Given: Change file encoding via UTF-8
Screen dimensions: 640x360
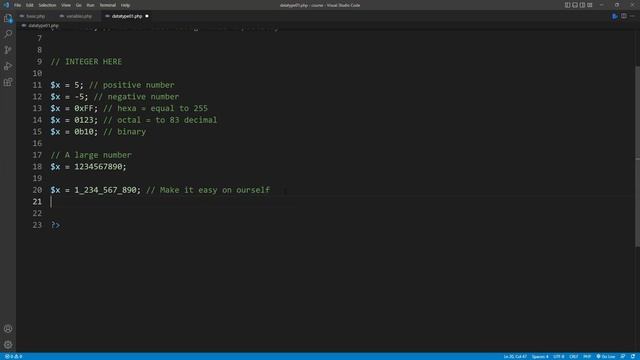Looking at the screenshot, I should tap(559, 356).
